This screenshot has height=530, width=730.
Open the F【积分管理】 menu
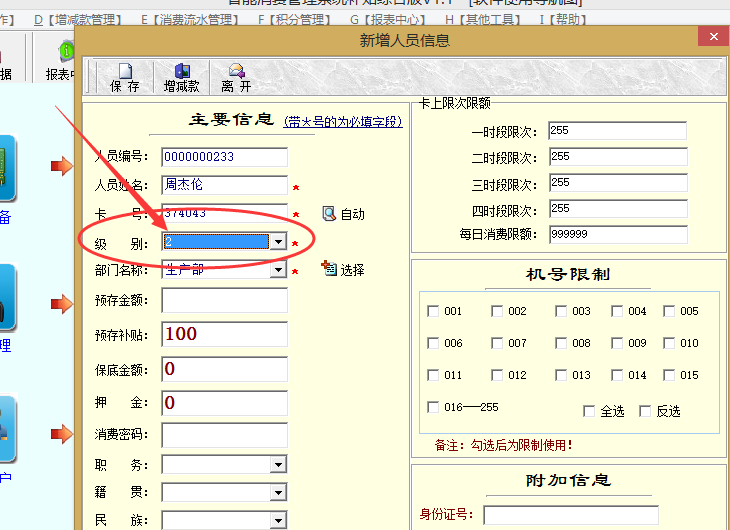(x=295, y=20)
